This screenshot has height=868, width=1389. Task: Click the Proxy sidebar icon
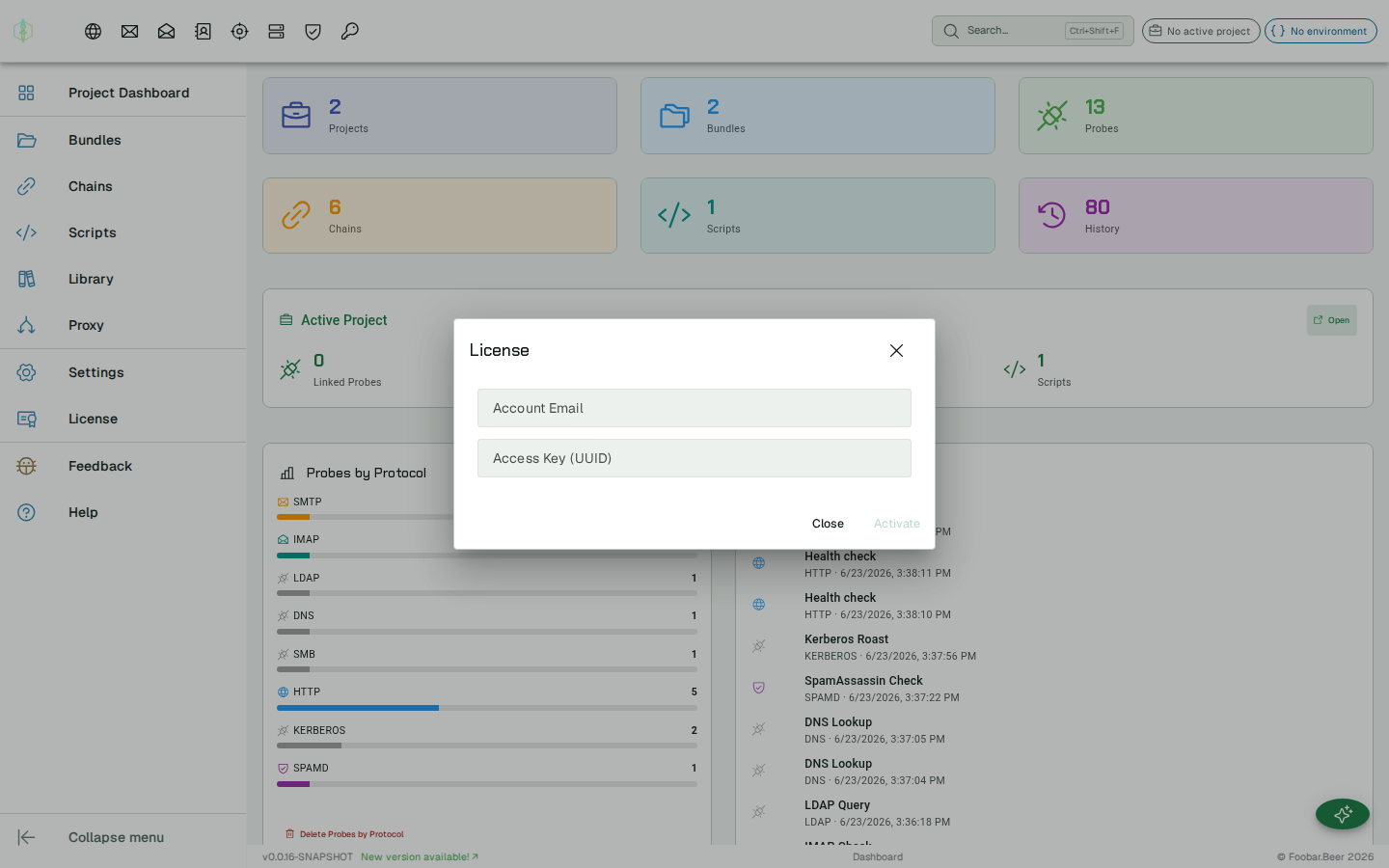[26, 325]
